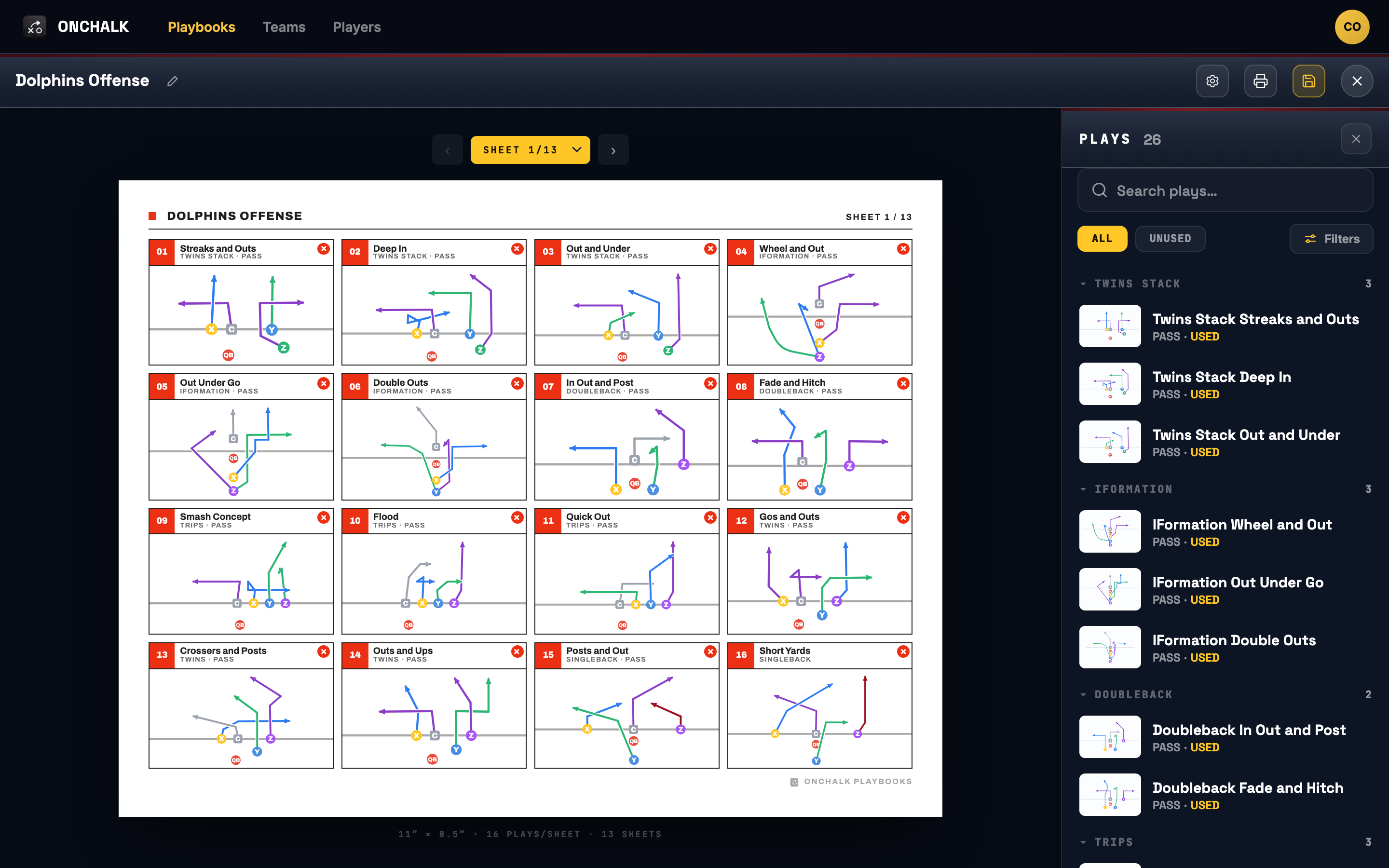Select Twins Stack Streaks and Outs play

pyautogui.click(x=1225, y=326)
